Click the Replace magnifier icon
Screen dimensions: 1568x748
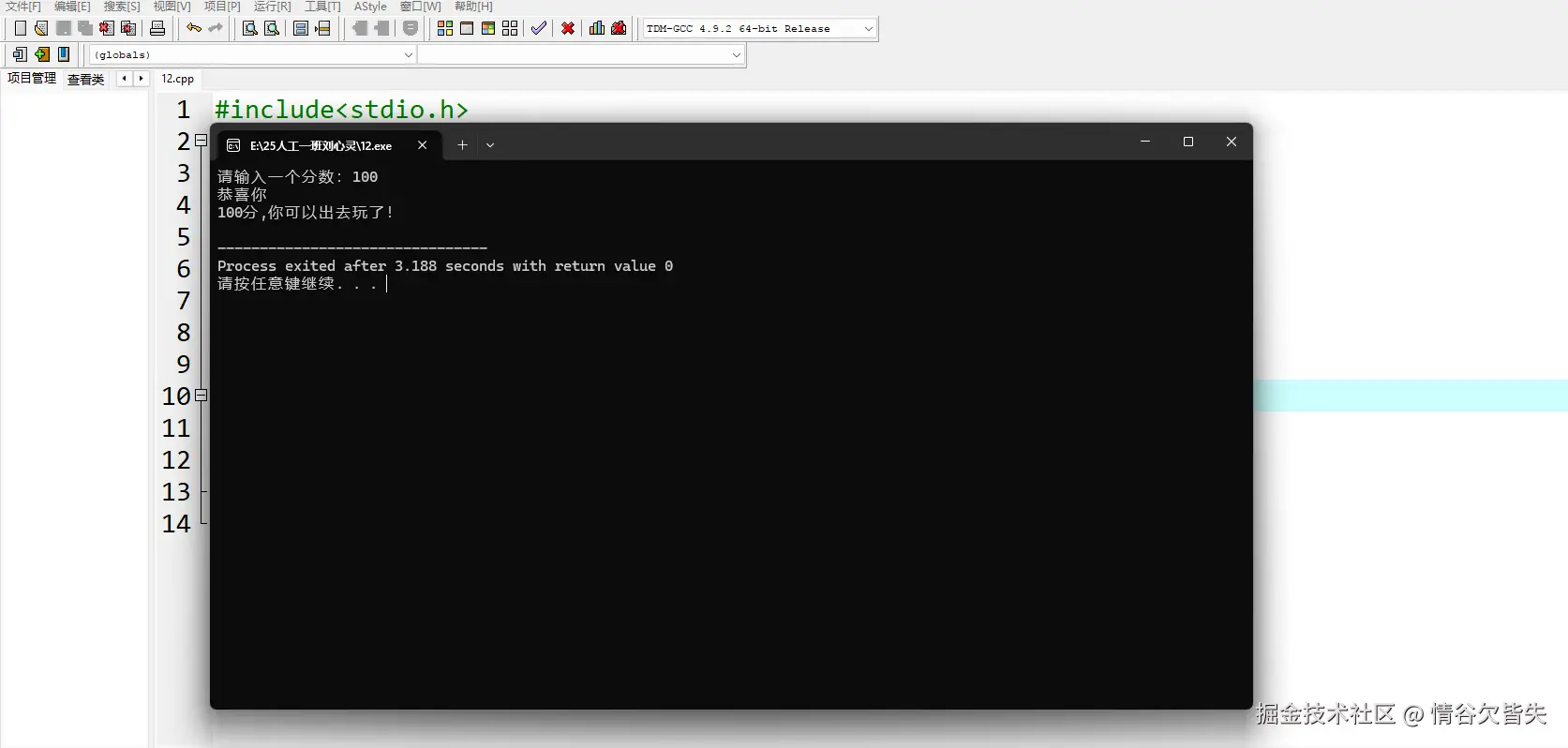272,28
